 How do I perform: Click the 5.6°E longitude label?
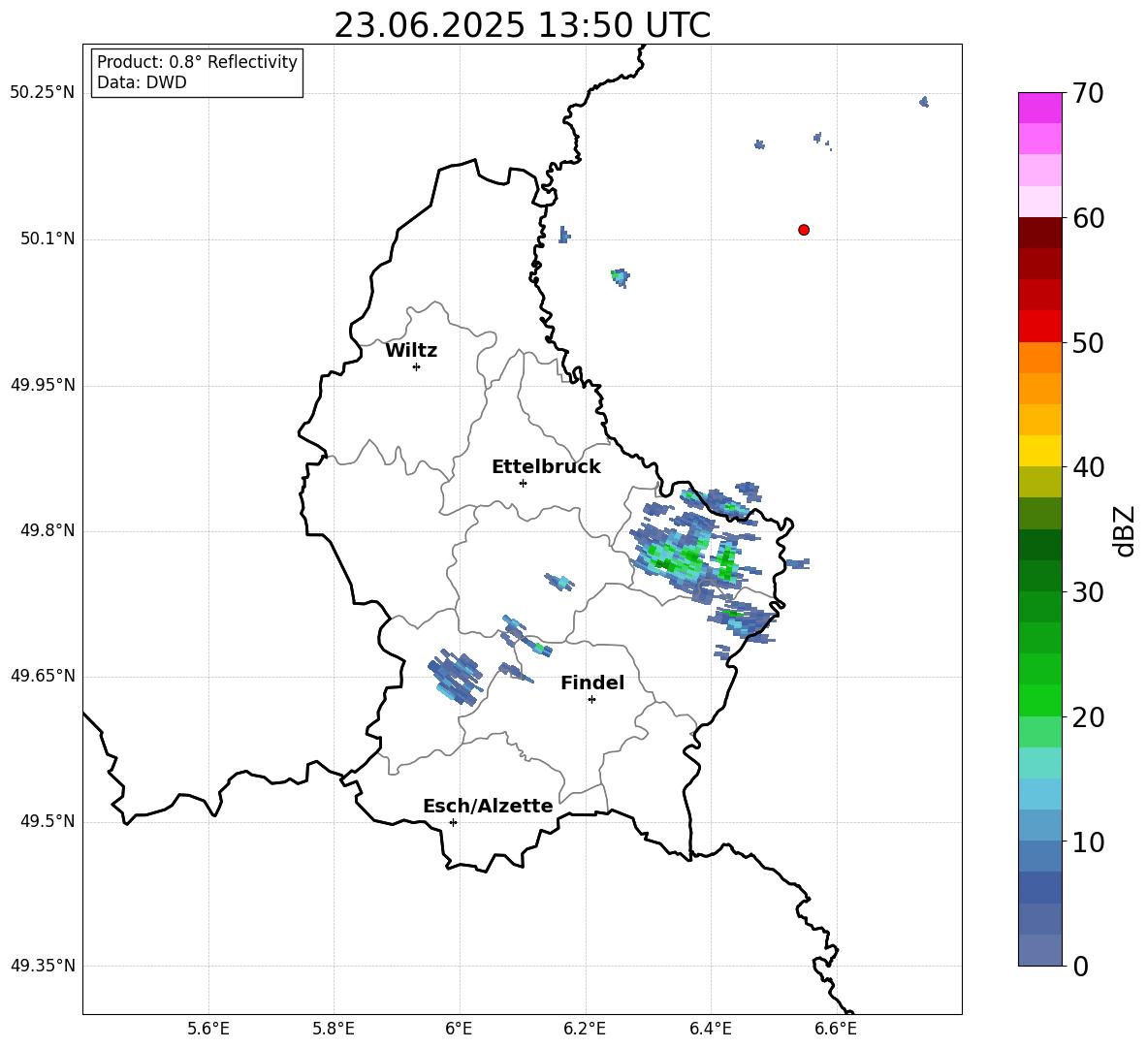pyautogui.click(x=208, y=1029)
